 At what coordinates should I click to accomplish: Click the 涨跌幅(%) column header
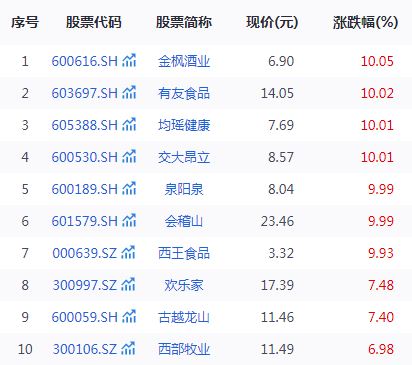click(366, 22)
